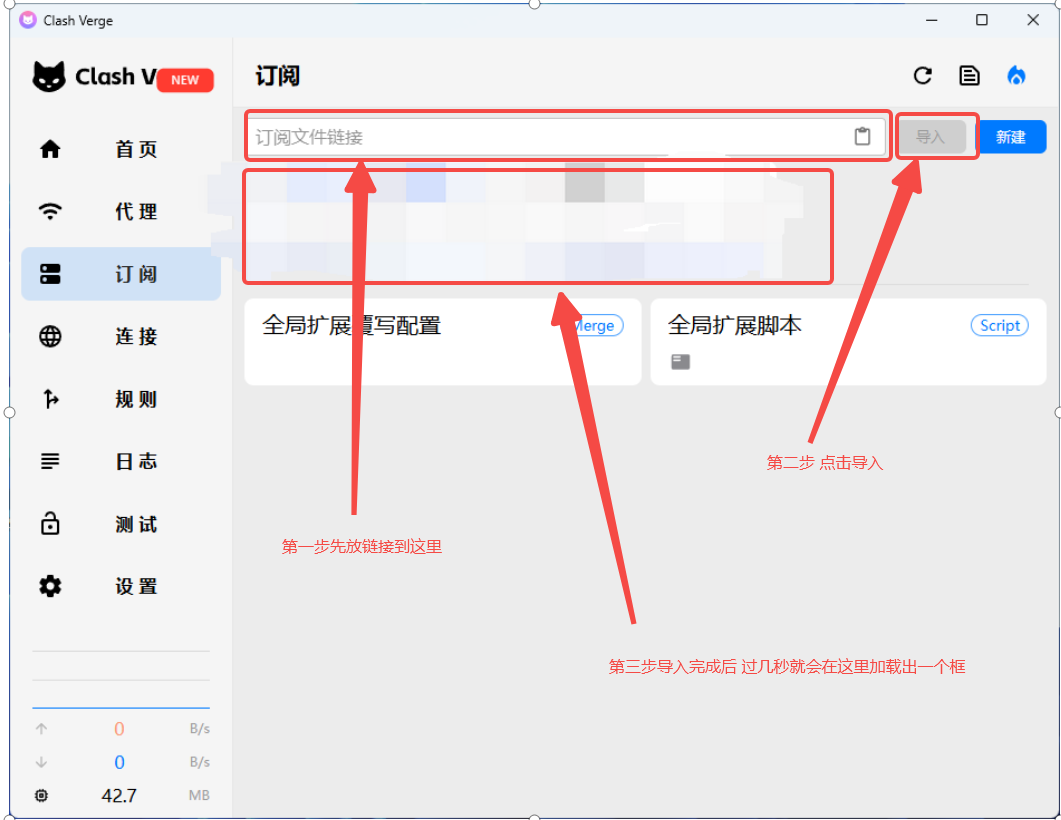Go to the 代理 proxies page
This screenshot has height=820, width=1061.
coord(121,212)
